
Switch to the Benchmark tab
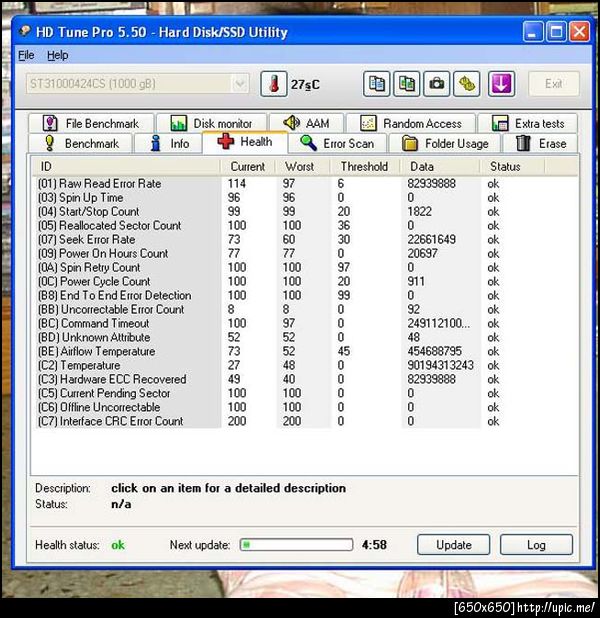pyautogui.click(x=80, y=143)
